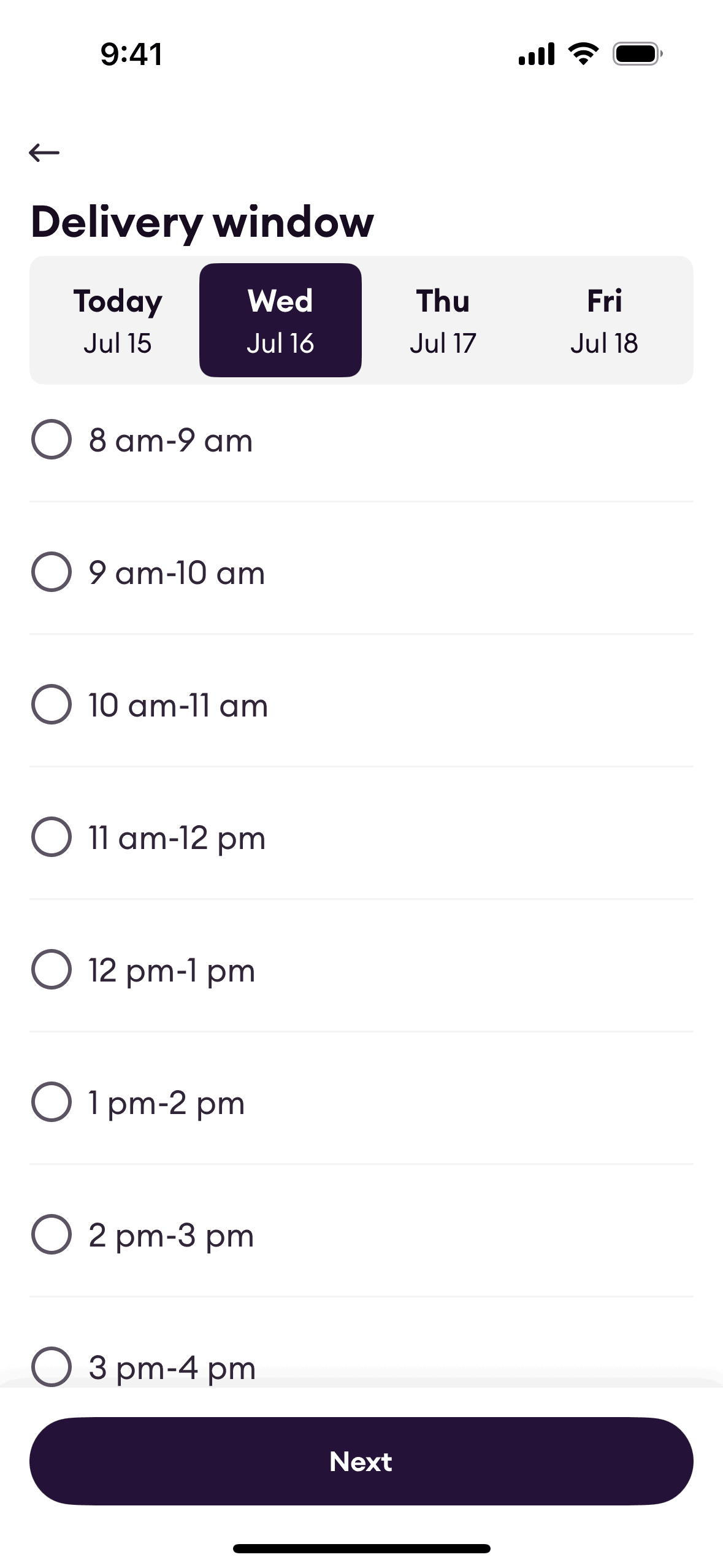Viewport: 723px width, 1568px height.
Task: Select the 8 am-9 am delivery slot
Action: (52, 439)
